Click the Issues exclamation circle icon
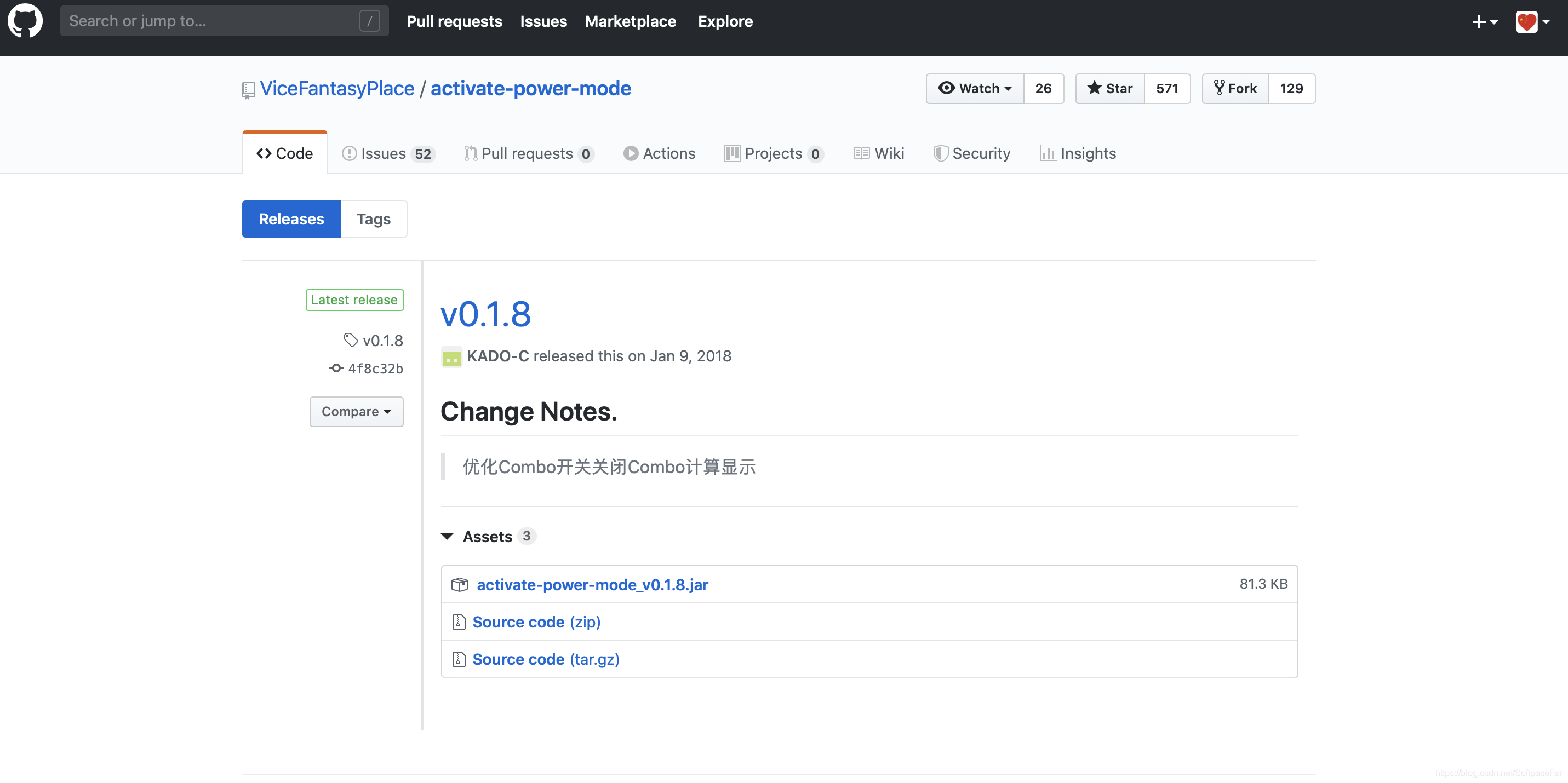The width and height of the screenshot is (1568, 783). [349, 153]
